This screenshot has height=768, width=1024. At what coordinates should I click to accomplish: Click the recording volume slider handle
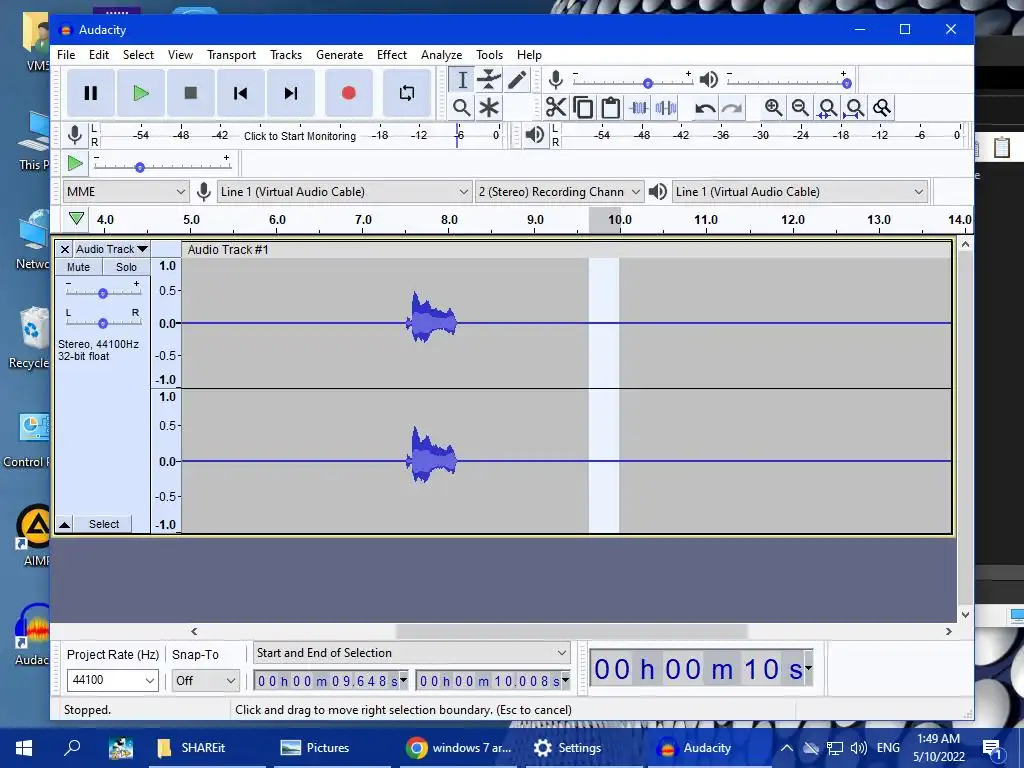647,84
